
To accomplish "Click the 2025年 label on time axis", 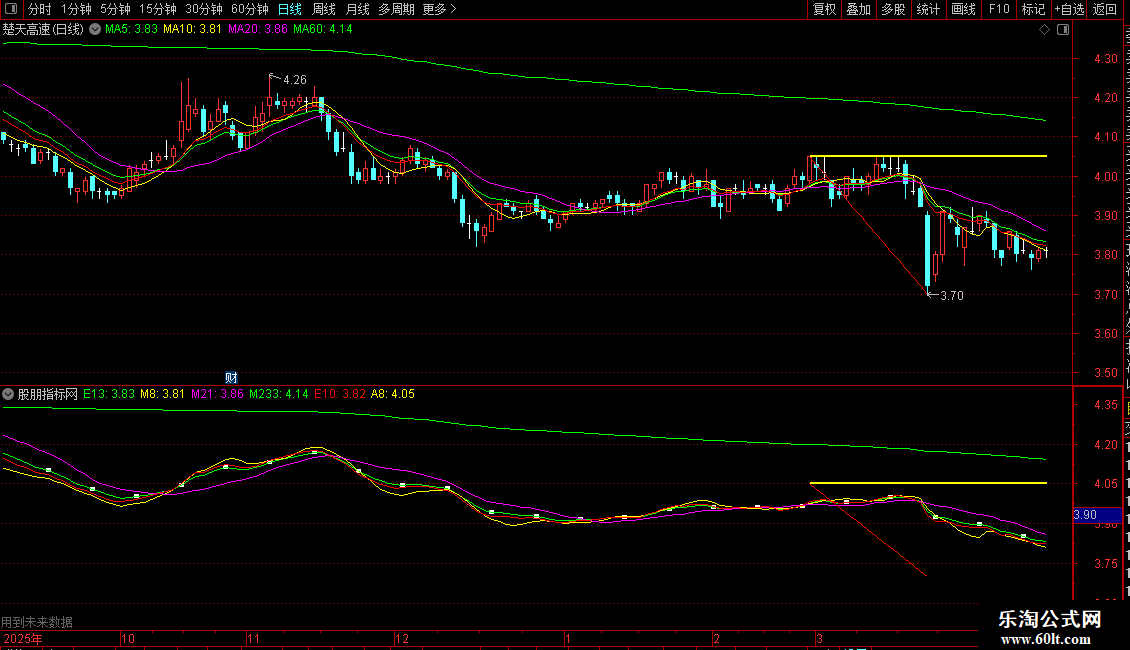I will point(23,639).
